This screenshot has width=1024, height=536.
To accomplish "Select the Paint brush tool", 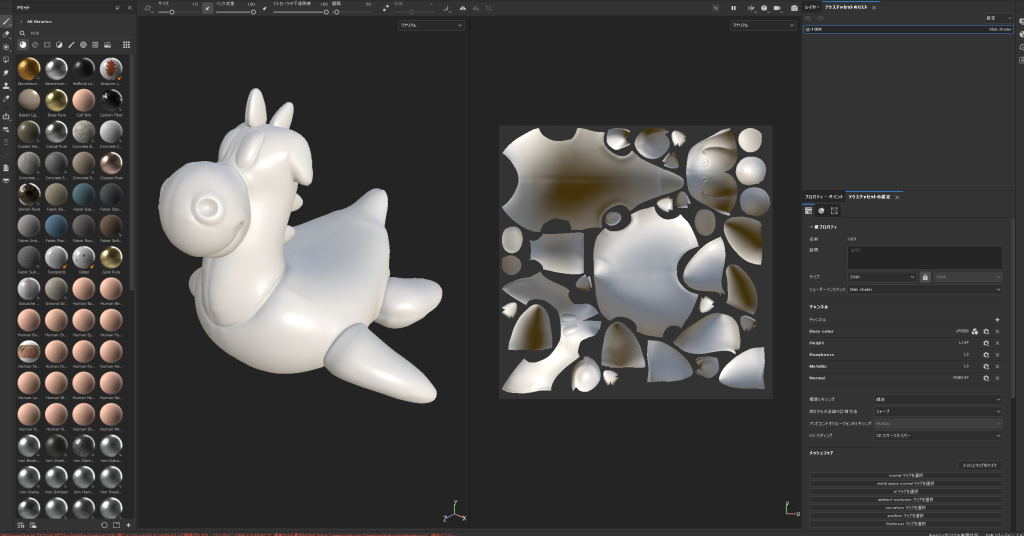I will [x=6, y=22].
